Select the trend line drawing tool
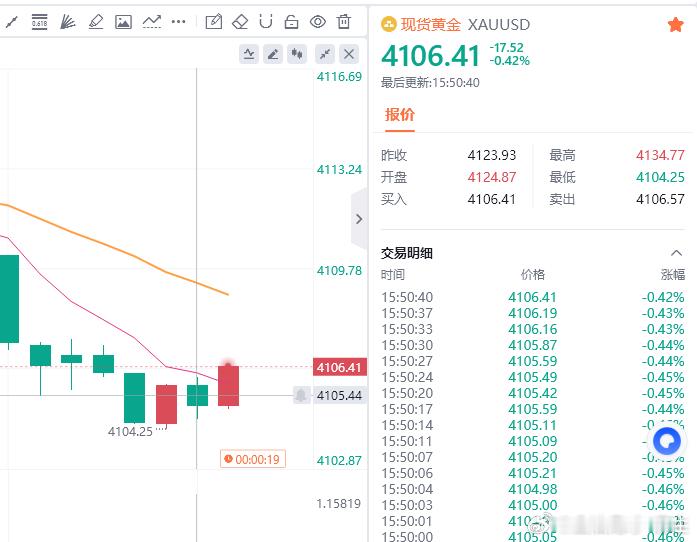Image resolution: width=697 pixels, height=542 pixels. click(x=12, y=21)
